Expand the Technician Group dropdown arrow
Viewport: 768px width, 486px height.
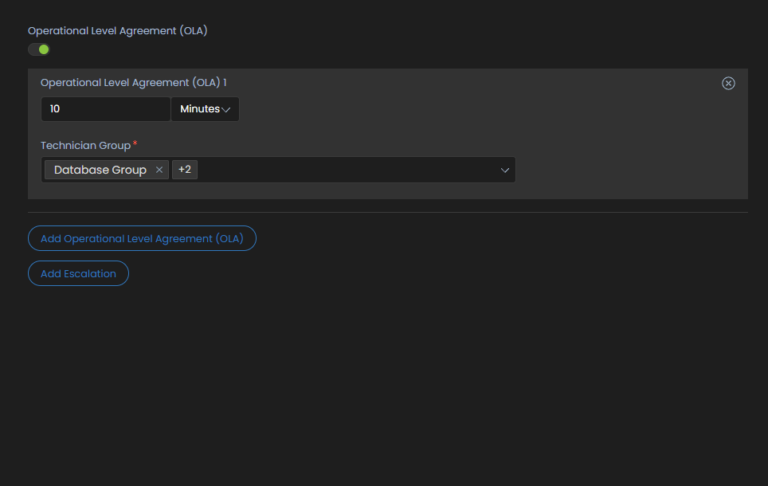505,171
